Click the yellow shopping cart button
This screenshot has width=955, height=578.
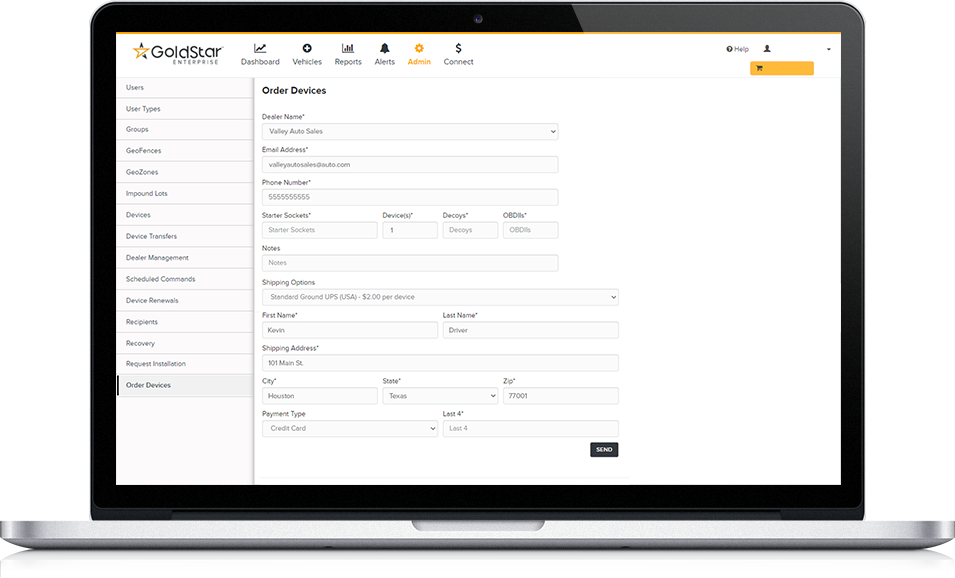coord(781,68)
